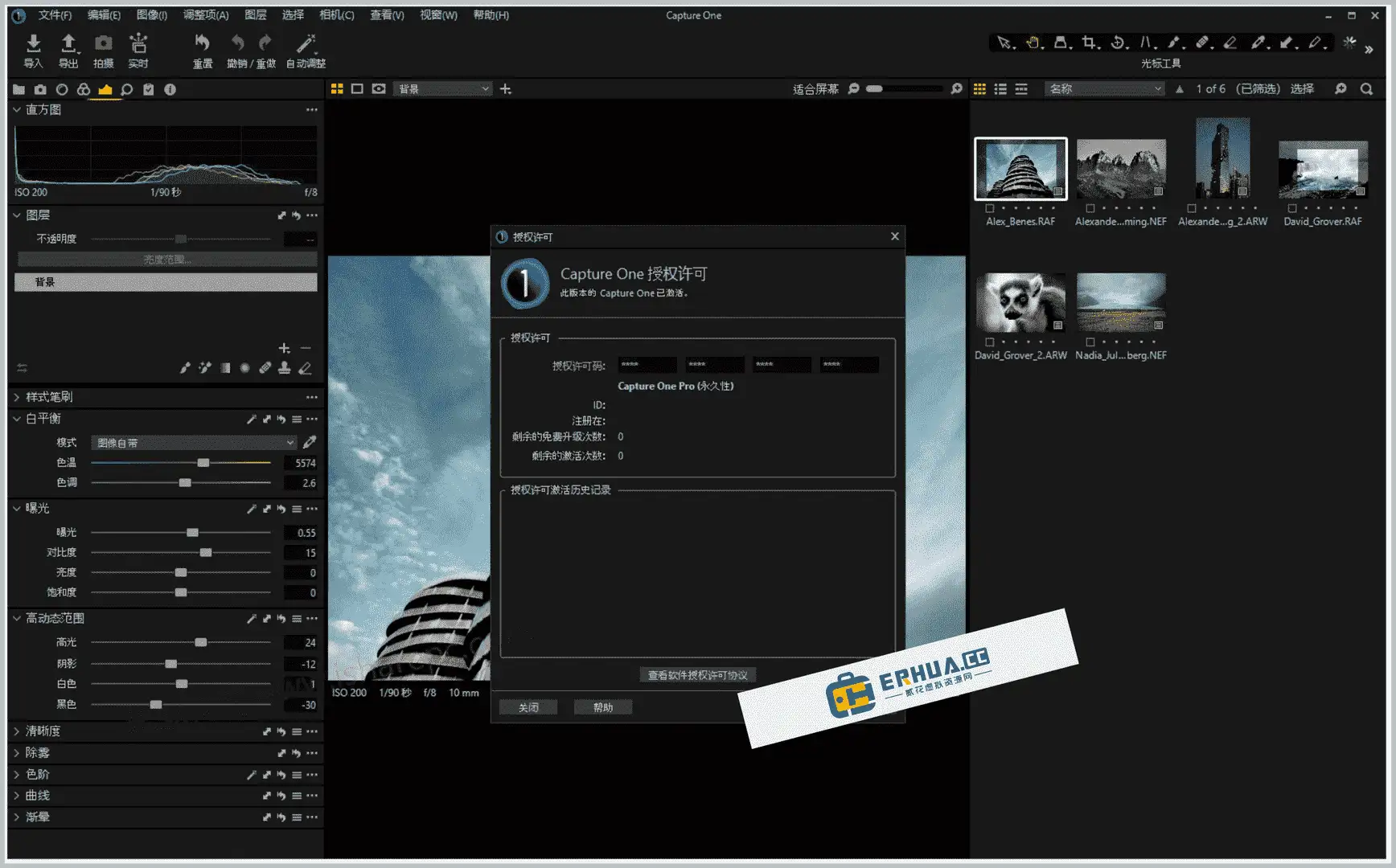Select the David_Grover_2.ARW lemur thumbnail

point(1020,303)
